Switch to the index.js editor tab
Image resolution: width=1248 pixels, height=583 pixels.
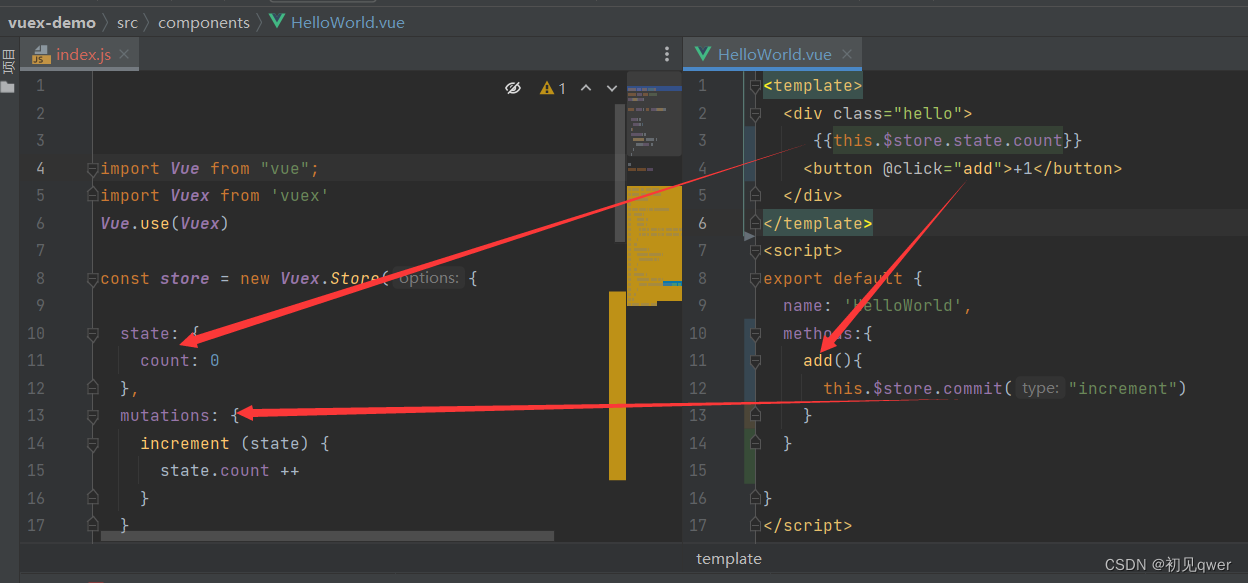pyautogui.click(x=79, y=54)
